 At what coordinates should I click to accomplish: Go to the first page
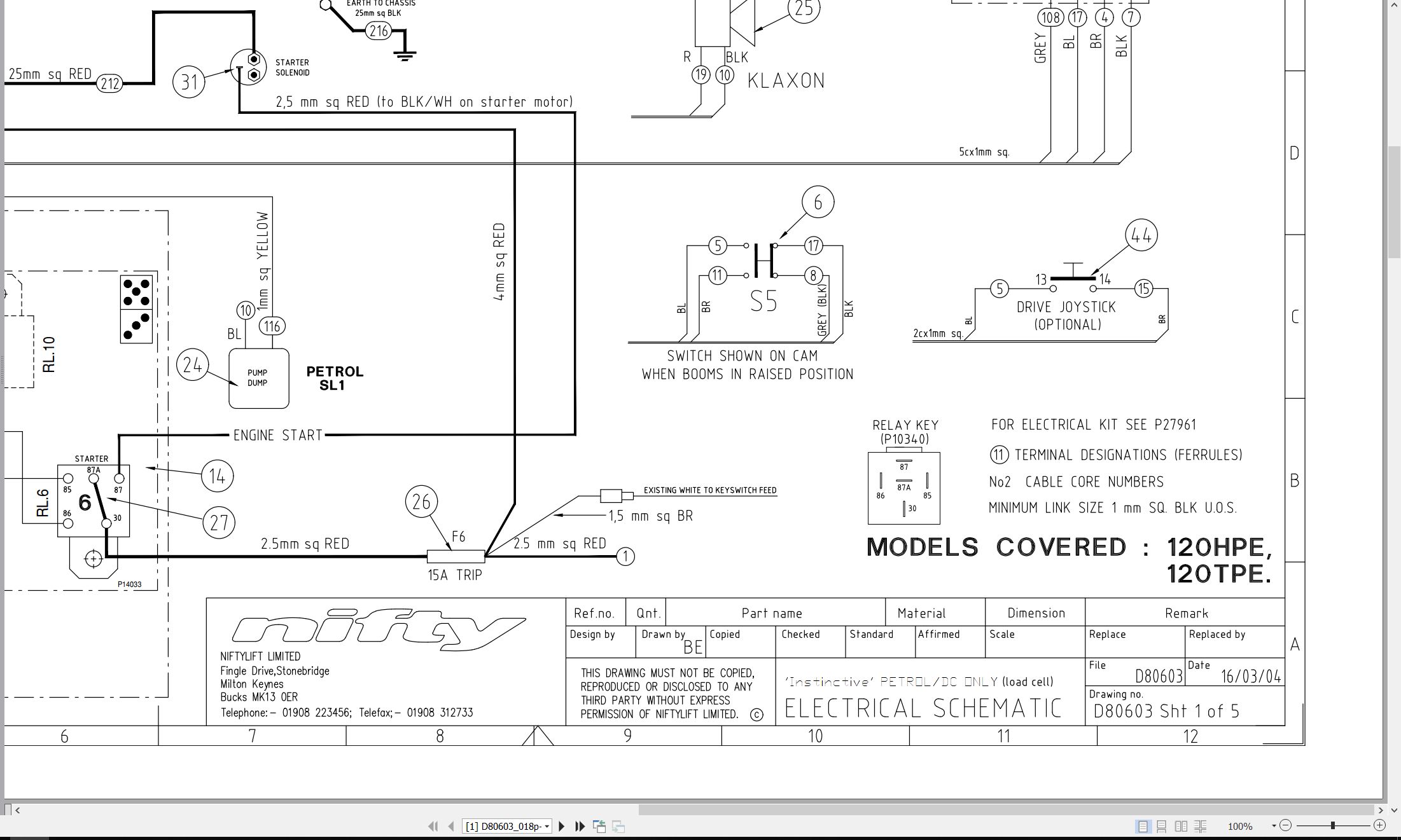coord(433,826)
